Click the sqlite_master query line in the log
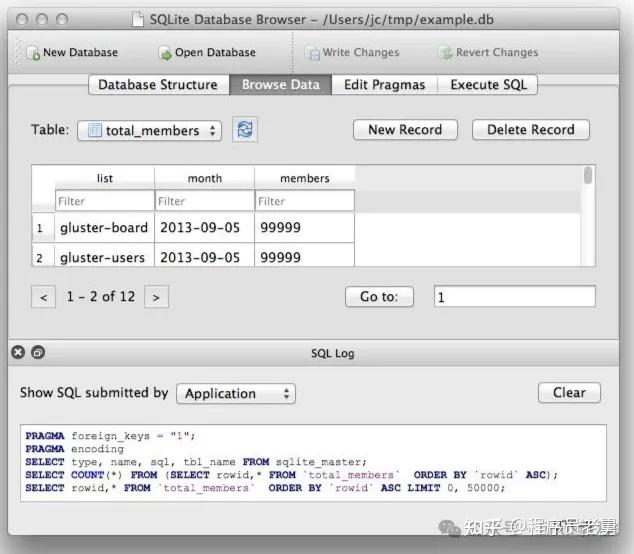Image resolution: width=634 pixels, height=554 pixels. point(196,462)
